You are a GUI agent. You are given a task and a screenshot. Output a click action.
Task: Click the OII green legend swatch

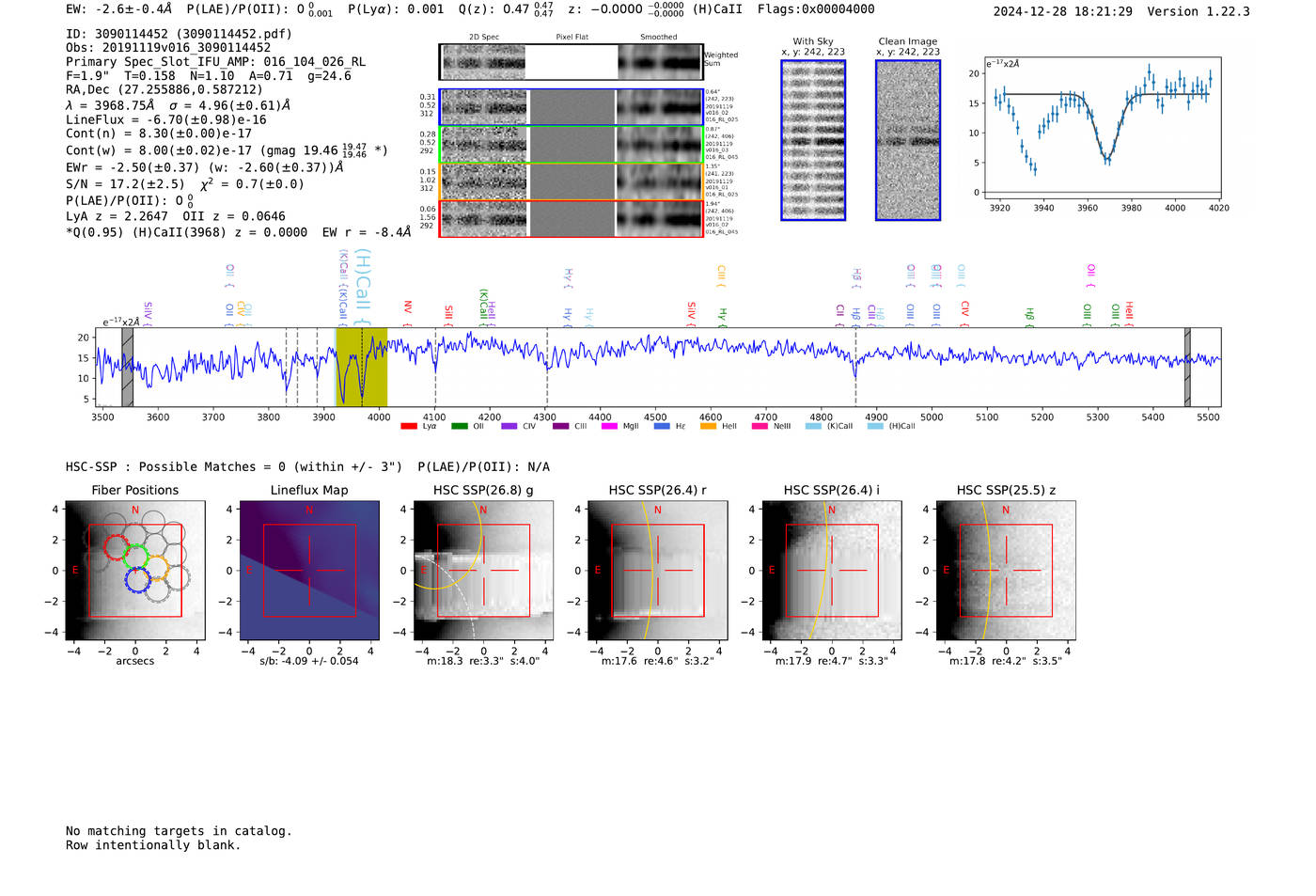point(460,426)
